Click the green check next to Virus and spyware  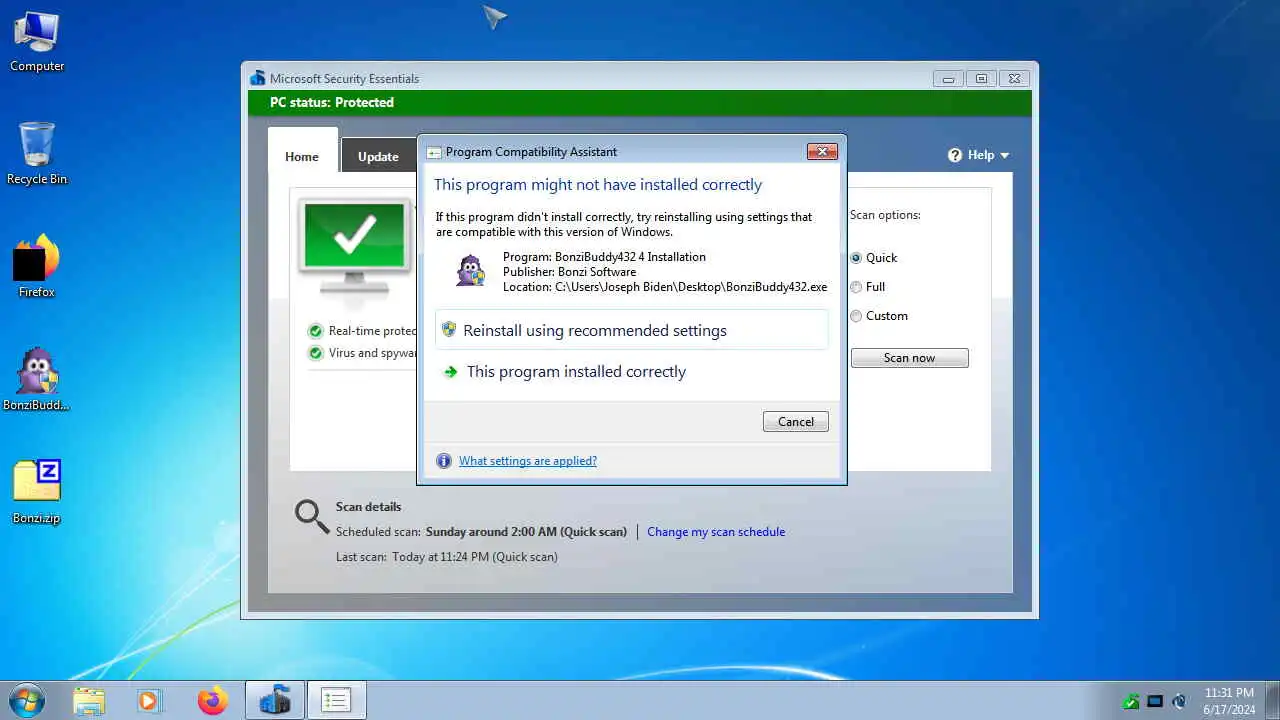(316, 353)
